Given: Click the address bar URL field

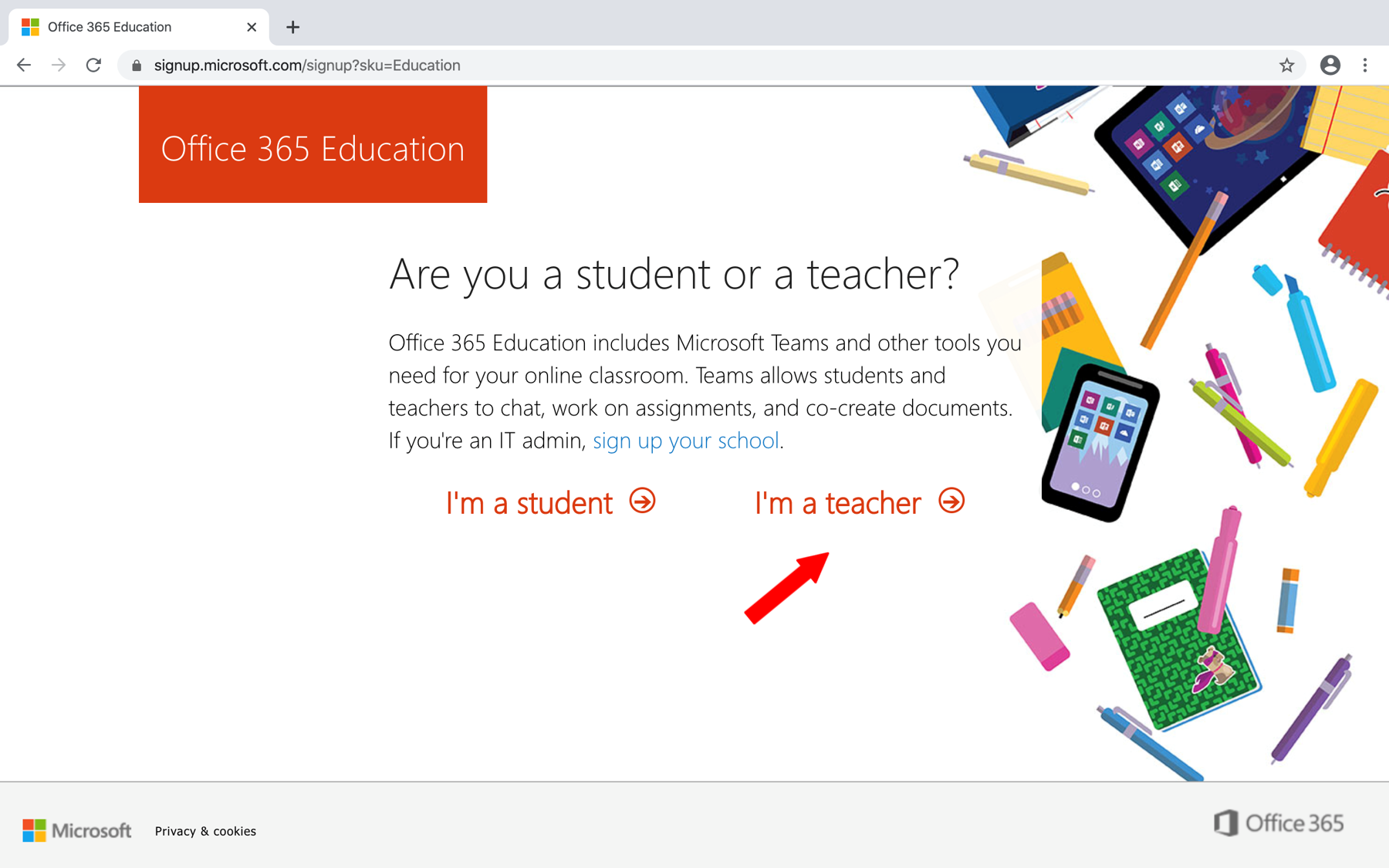Looking at the screenshot, I should (710, 66).
